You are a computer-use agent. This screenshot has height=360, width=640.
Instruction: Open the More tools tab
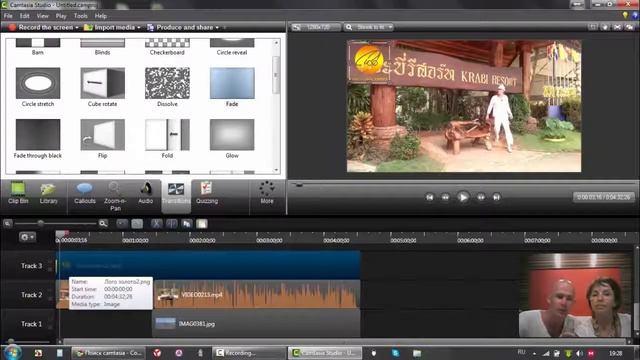pyautogui.click(x=267, y=193)
